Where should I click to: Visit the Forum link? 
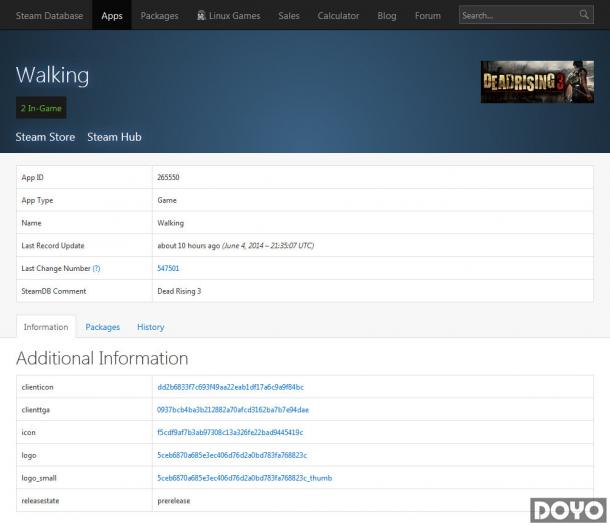tap(428, 16)
